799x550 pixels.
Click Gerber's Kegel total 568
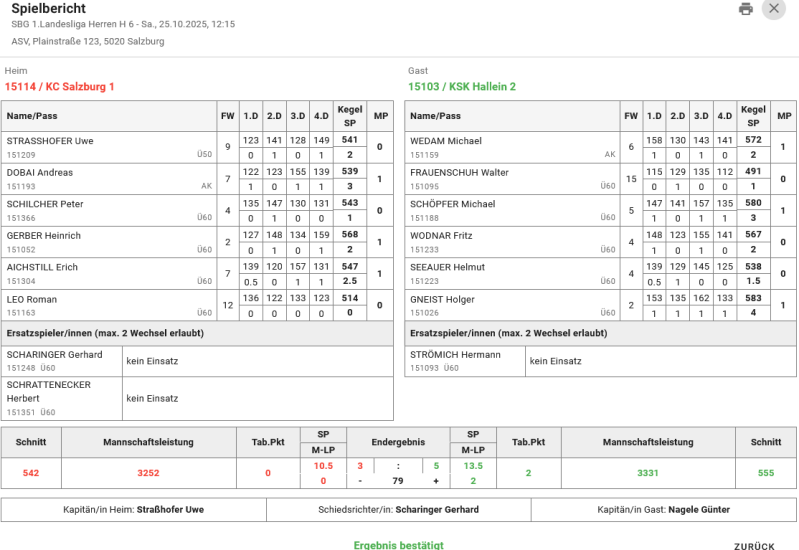click(350, 234)
